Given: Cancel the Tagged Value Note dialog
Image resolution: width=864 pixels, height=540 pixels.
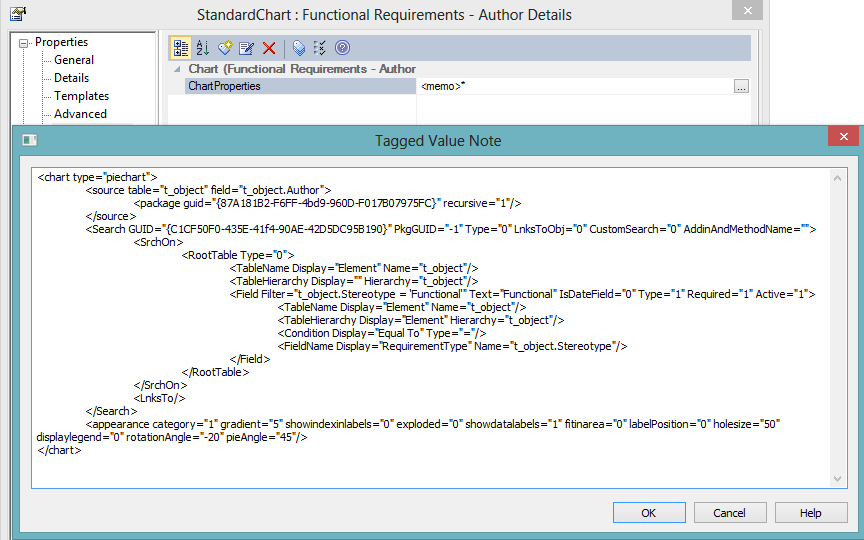Looking at the screenshot, I should [730, 513].
